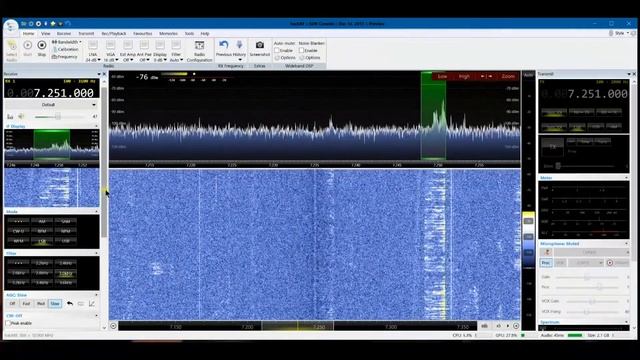Click the Frequency icon in ribbon
This screenshot has height=360, width=640.
(55, 57)
